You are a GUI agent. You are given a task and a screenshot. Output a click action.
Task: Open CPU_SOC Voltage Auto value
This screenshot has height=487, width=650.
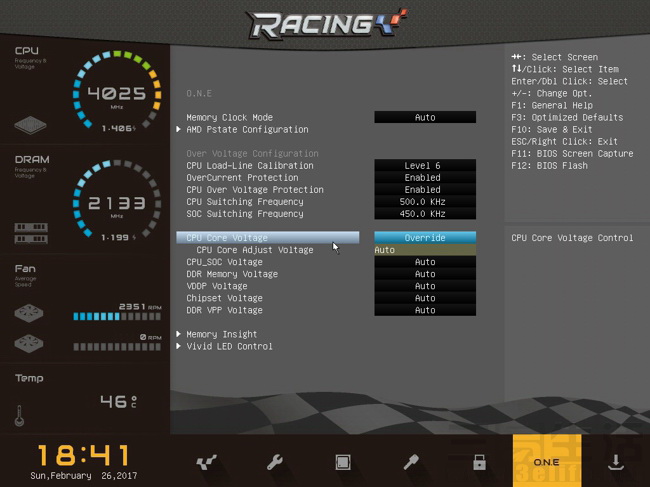tap(425, 262)
